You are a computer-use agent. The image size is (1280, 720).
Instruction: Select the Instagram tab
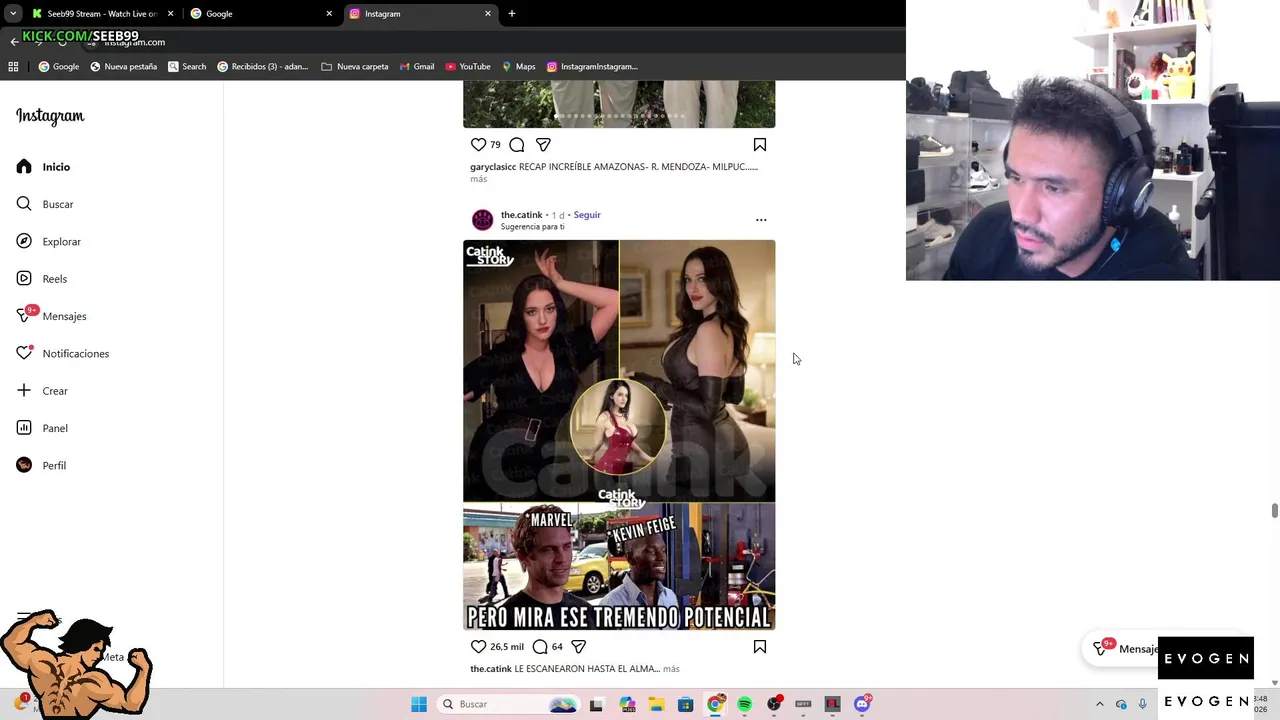pos(420,14)
